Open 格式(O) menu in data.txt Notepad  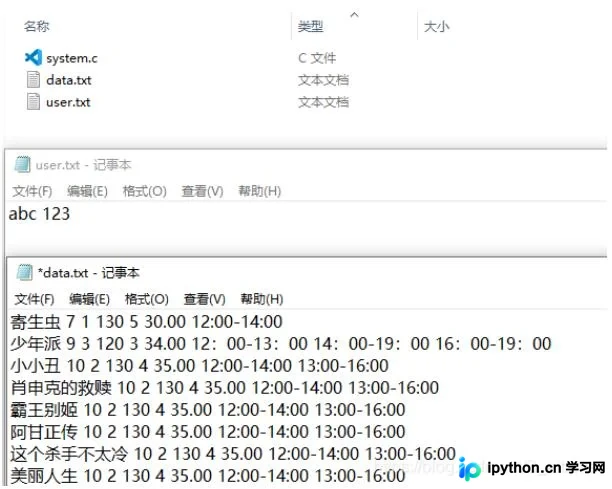click(147, 299)
